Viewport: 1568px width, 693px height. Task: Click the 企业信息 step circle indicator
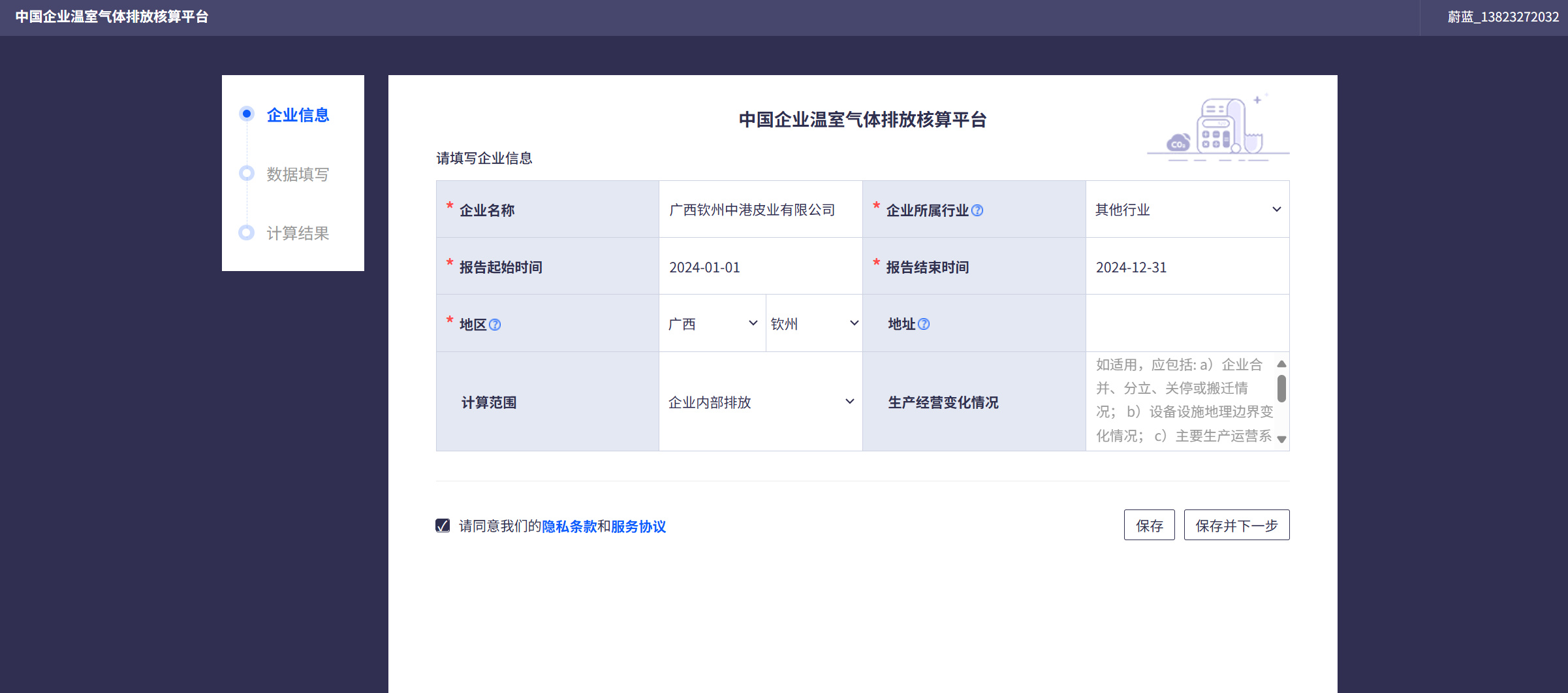(247, 114)
